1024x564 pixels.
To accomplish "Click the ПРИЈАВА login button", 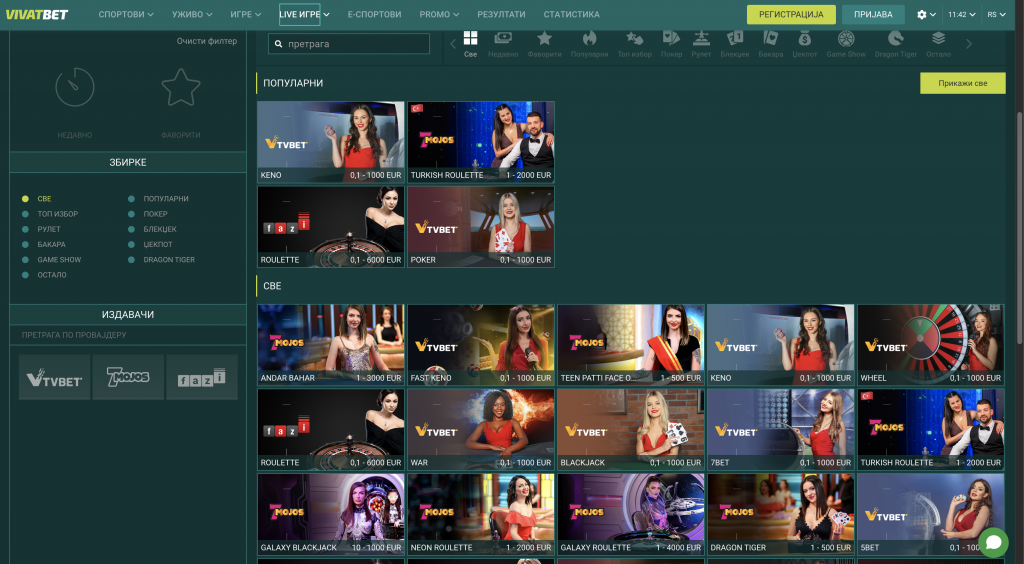I will tap(873, 14).
